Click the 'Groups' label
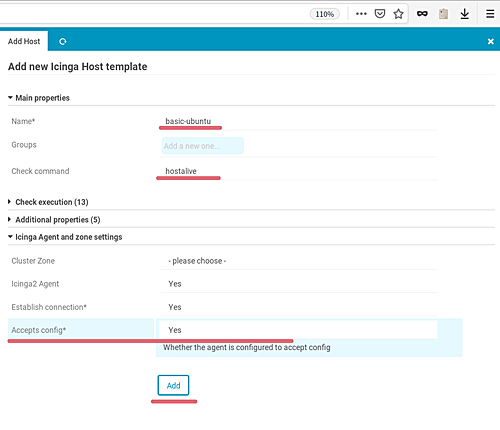Image resolution: width=500 pixels, height=430 pixels. coord(24,145)
